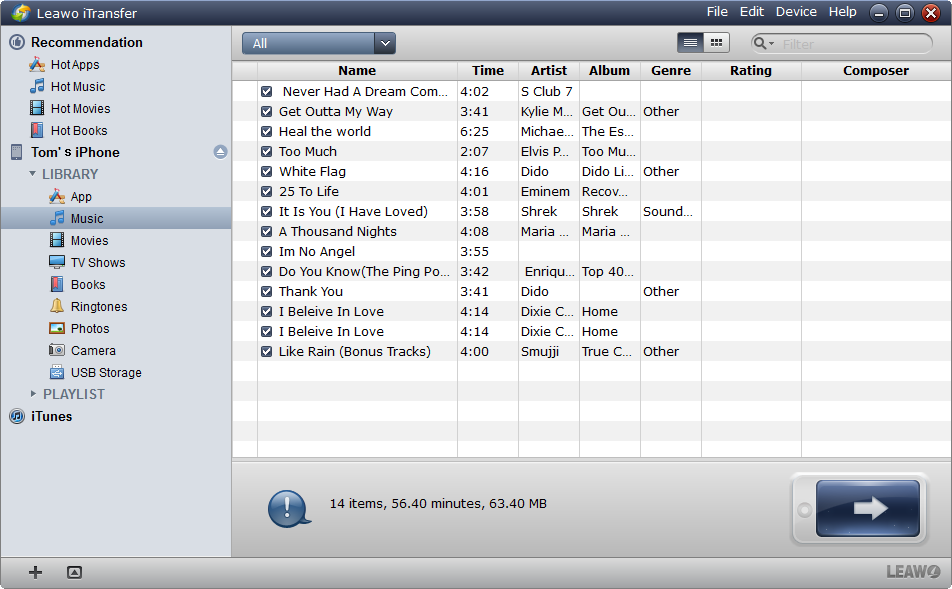Eject Tom's iPhone

220,152
